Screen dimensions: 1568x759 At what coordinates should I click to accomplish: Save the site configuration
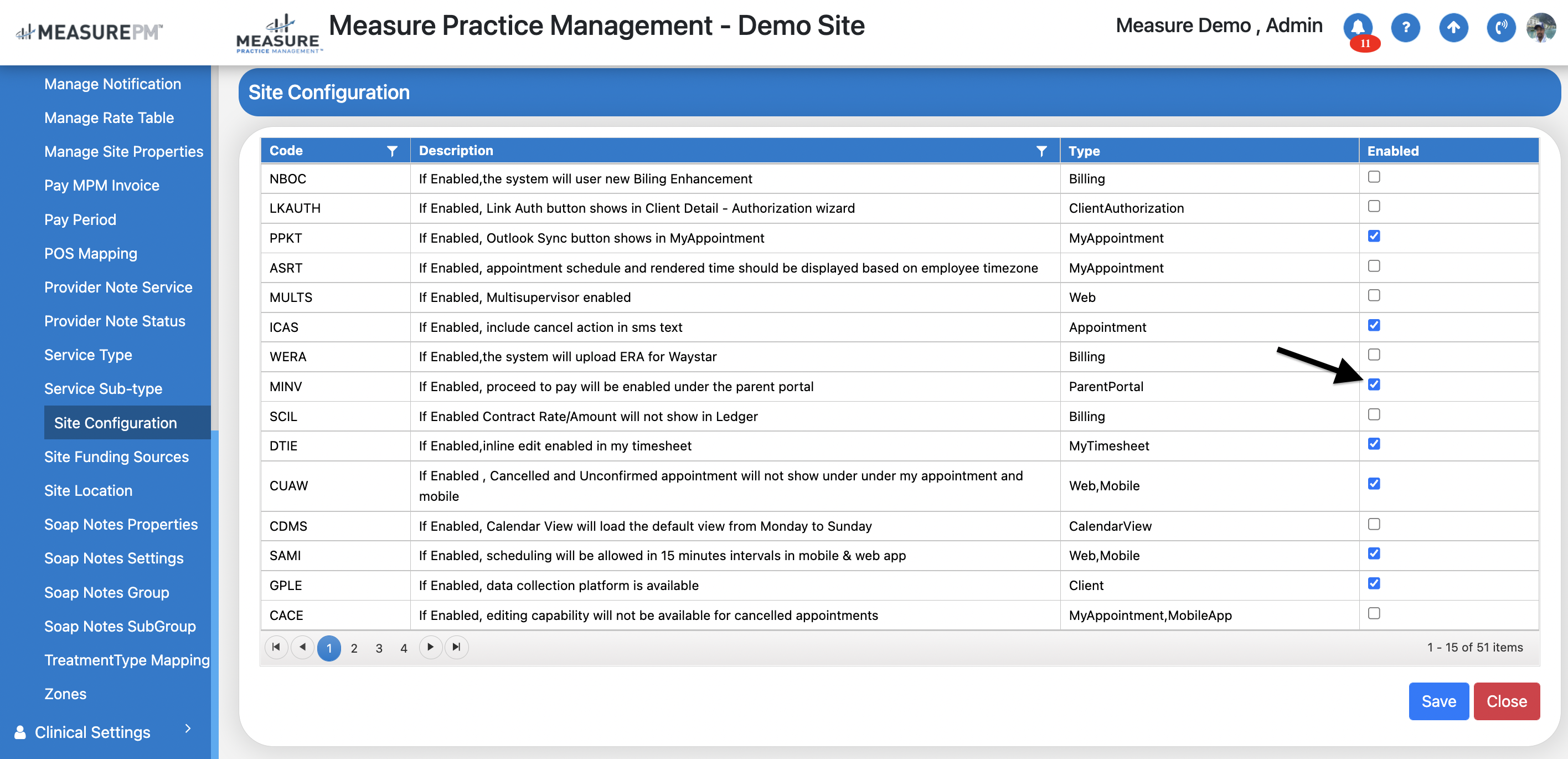click(x=1438, y=701)
